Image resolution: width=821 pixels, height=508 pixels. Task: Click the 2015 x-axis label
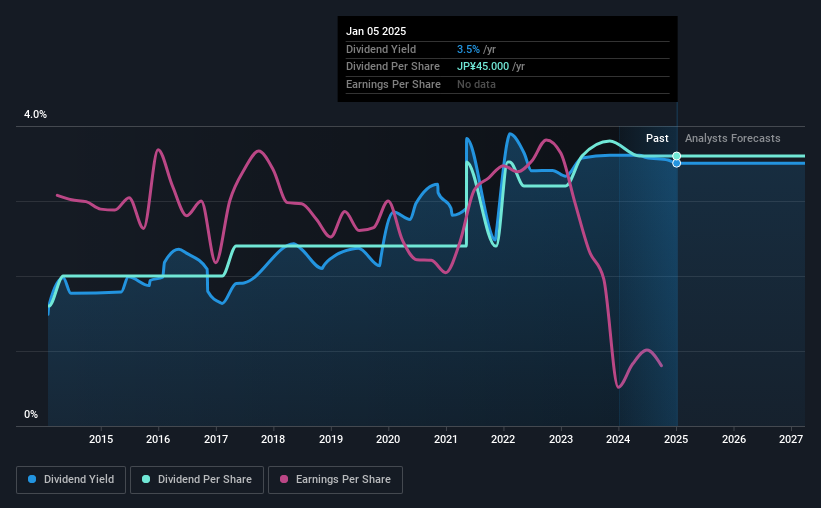click(101, 439)
